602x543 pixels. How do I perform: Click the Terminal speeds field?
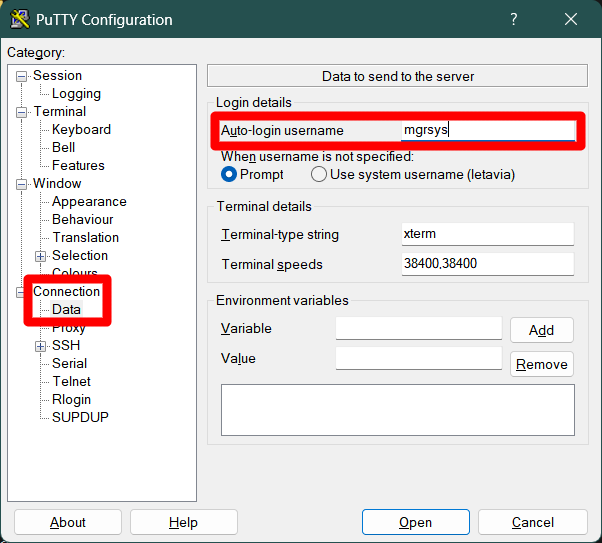pos(488,264)
